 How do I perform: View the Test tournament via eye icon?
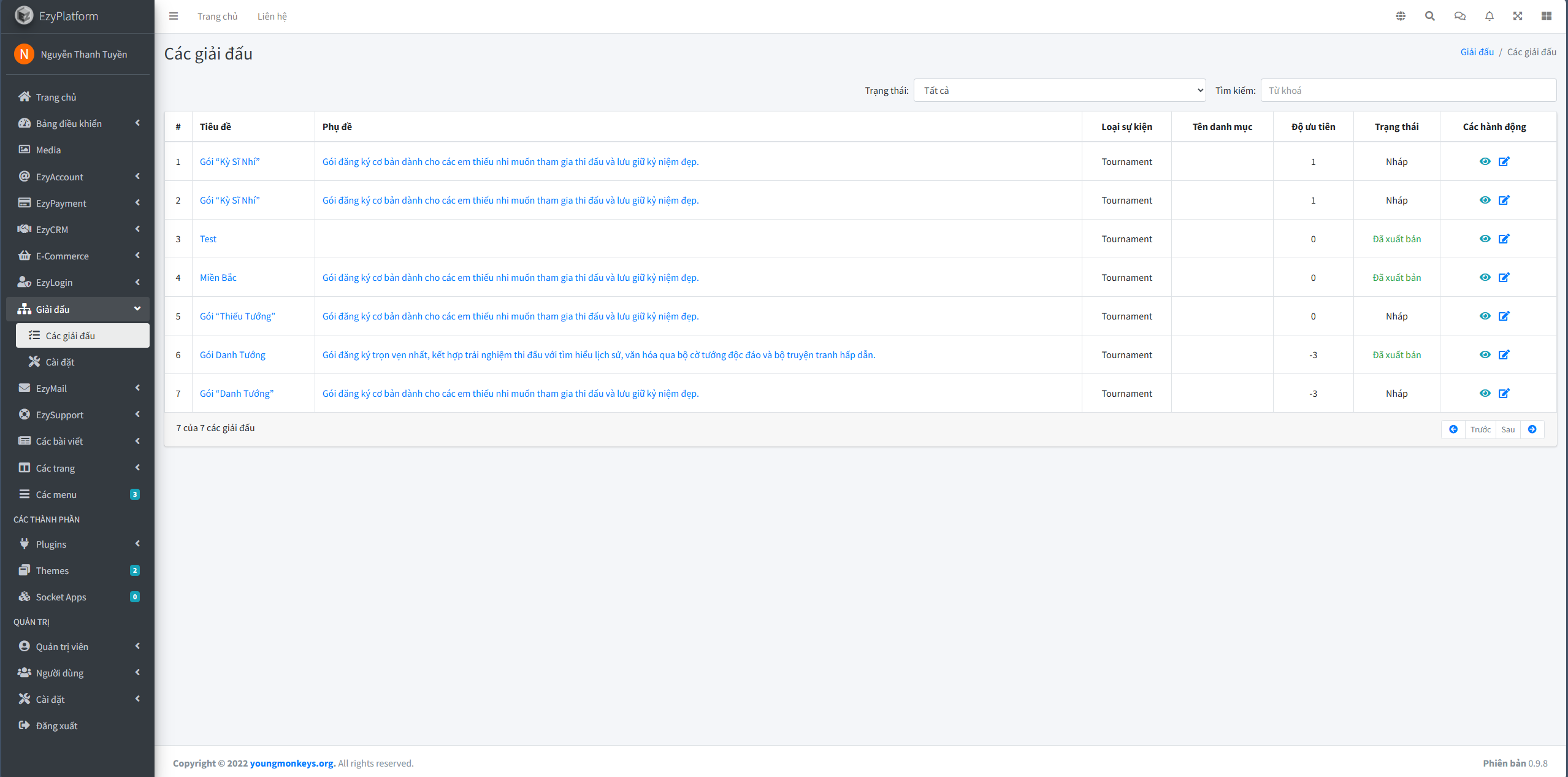click(1485, 239)
